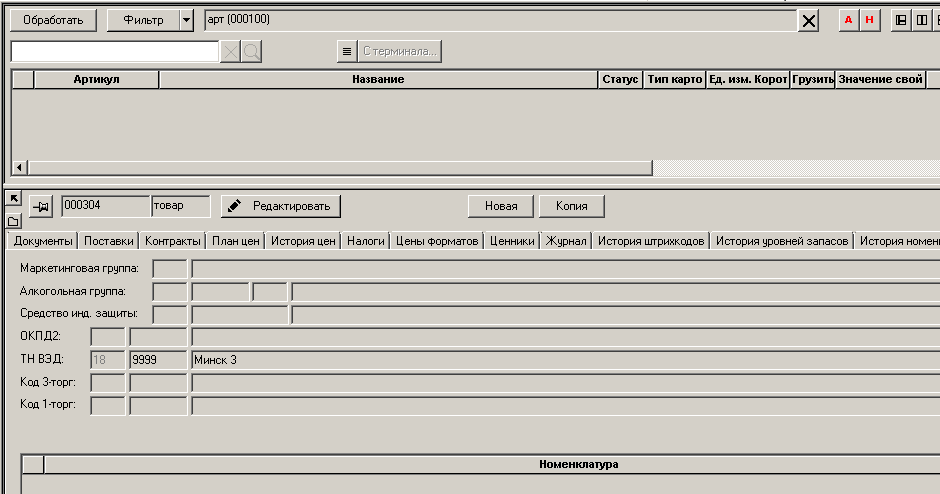
Task: Click the red 'A' toolbar button
Action: [x=849, y=20]
